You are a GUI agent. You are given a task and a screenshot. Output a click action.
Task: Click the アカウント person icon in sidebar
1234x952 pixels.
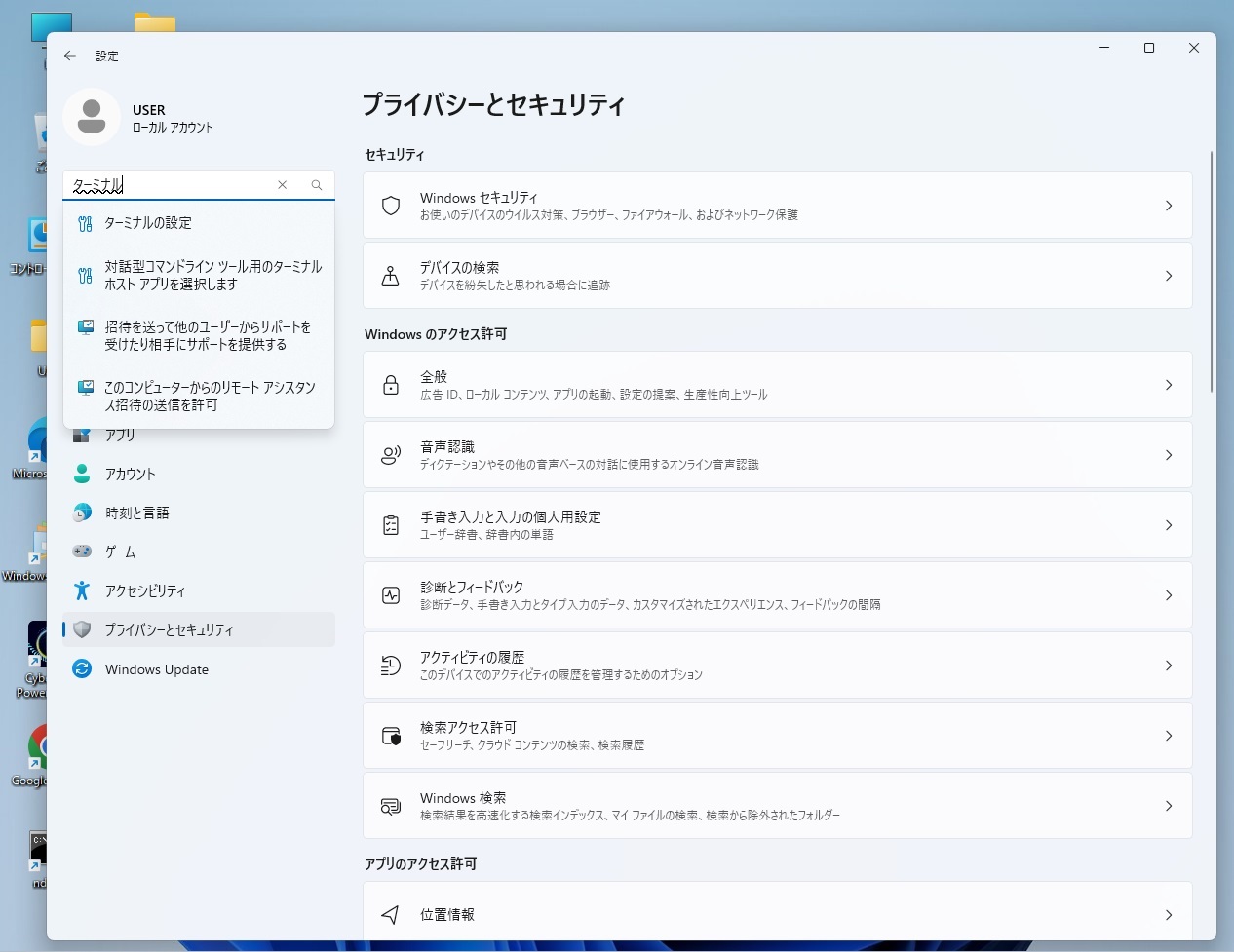[x=82, y=474]
